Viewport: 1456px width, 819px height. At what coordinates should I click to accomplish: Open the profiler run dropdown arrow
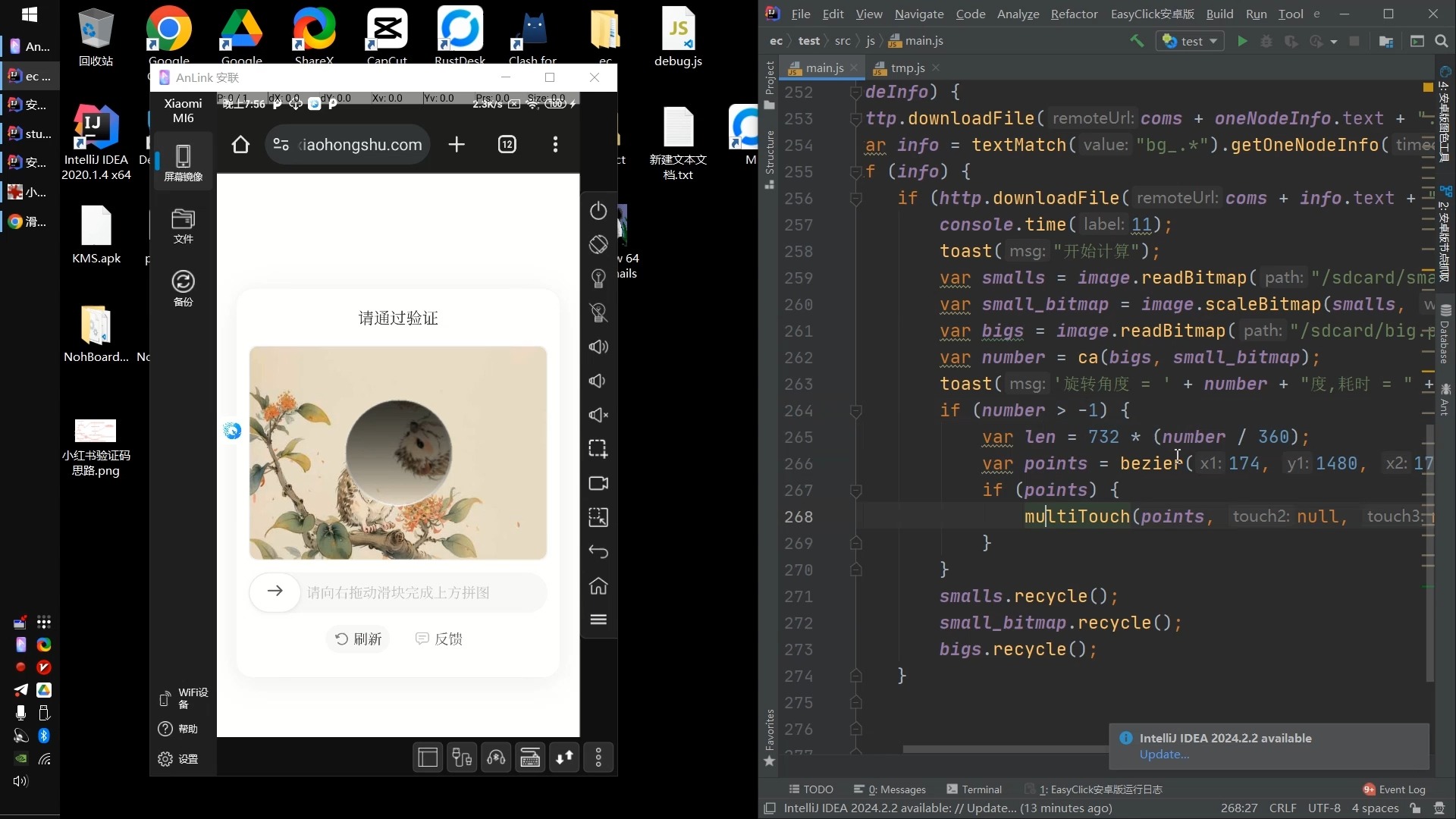pyautogui.click(x=1333, y=42)
